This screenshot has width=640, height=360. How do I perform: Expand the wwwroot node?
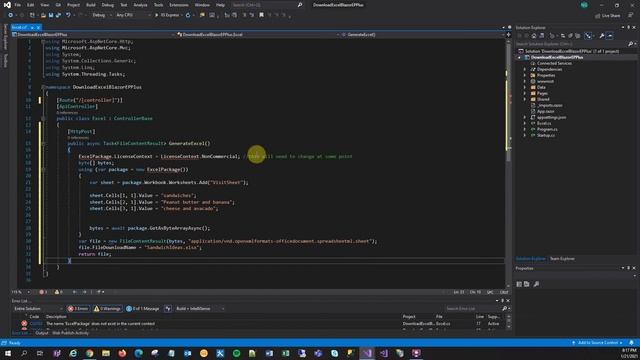pos(525,81)
